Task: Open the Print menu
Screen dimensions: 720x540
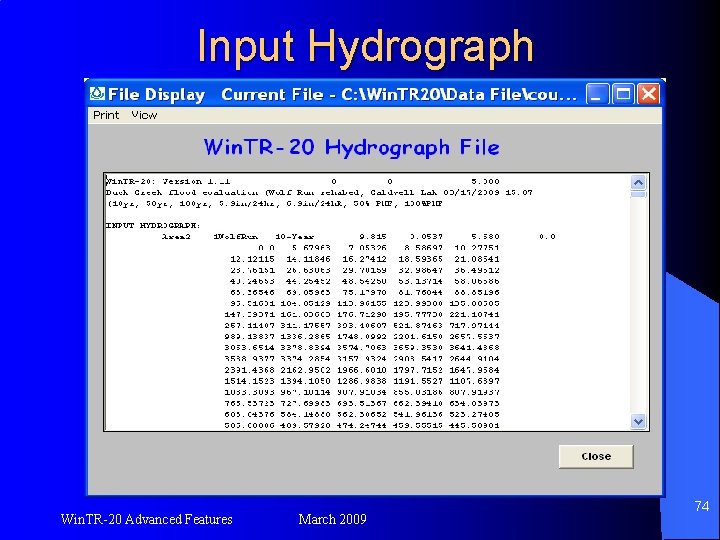Action: (106, 115)
